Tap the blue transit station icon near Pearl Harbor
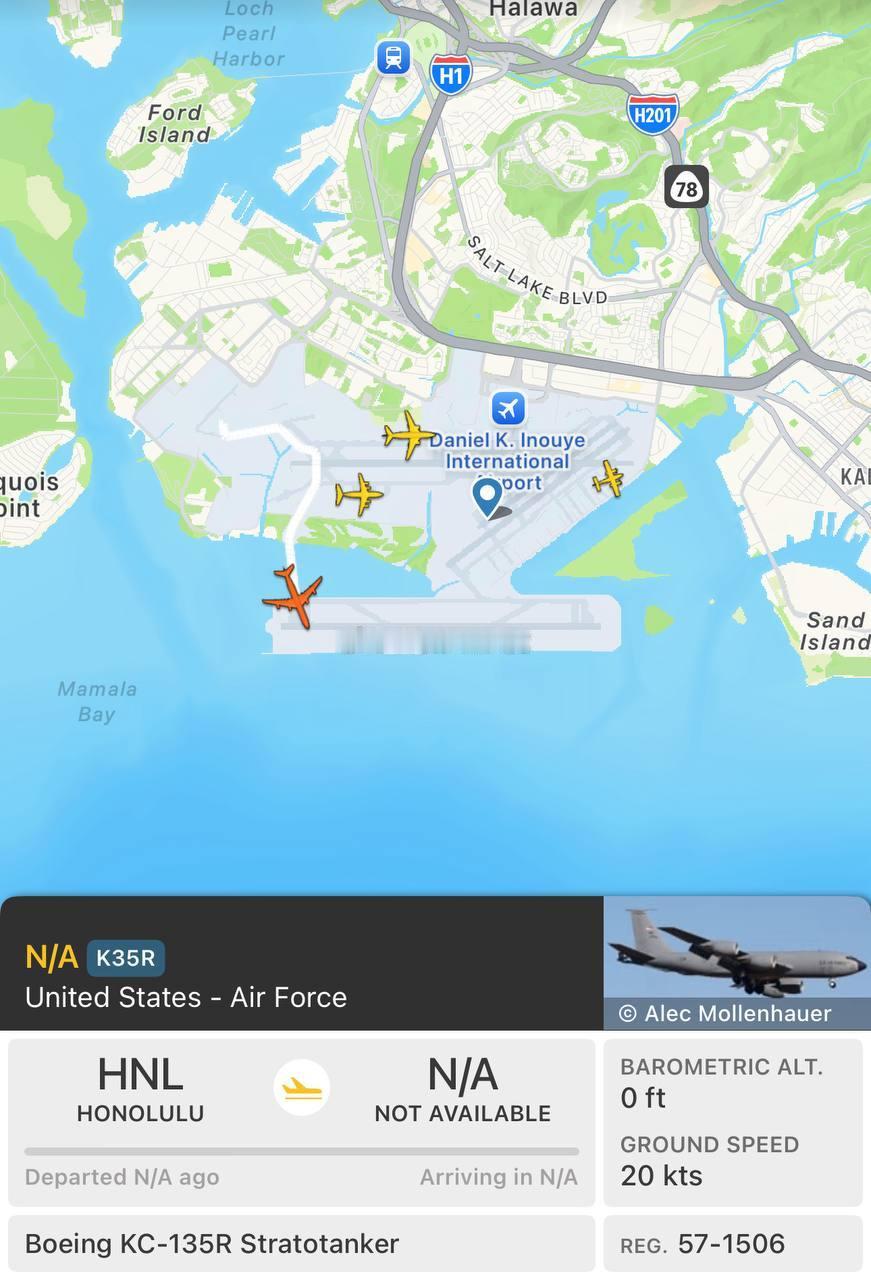 click(x=393, y=56)
